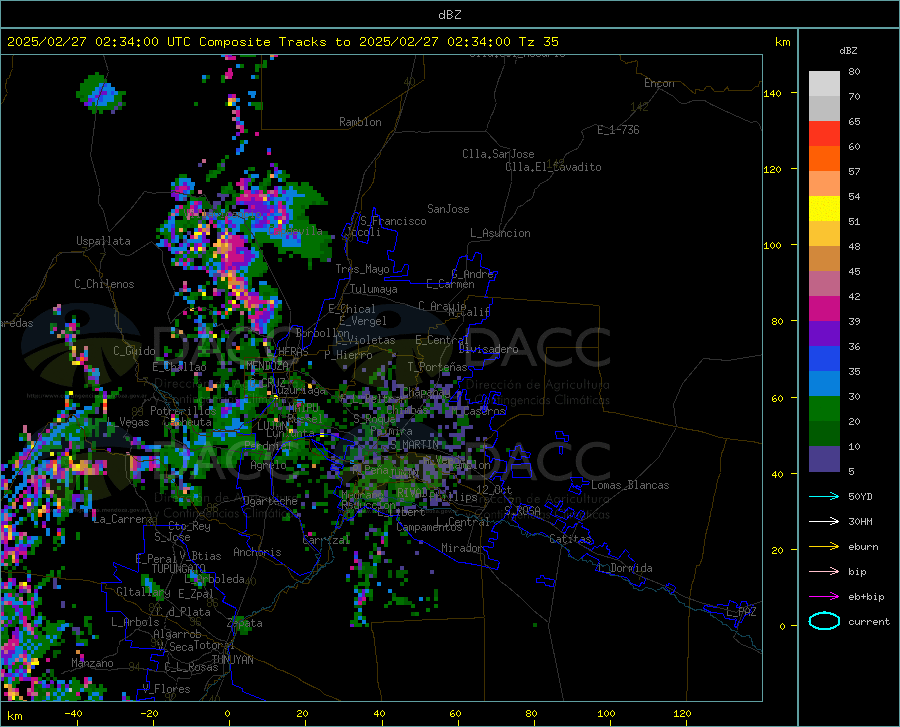900x727 pixels.
Task: Click the pink bip arrow legend icon
Action: coord(824,572)
